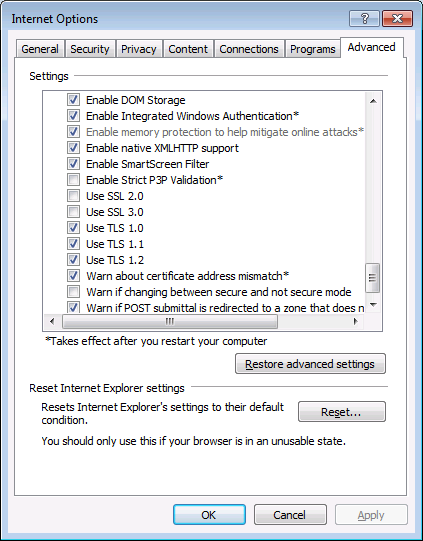Uncheck Use TLS 1.0
This screenshot has height=541, width=423.
click(73, 228)
